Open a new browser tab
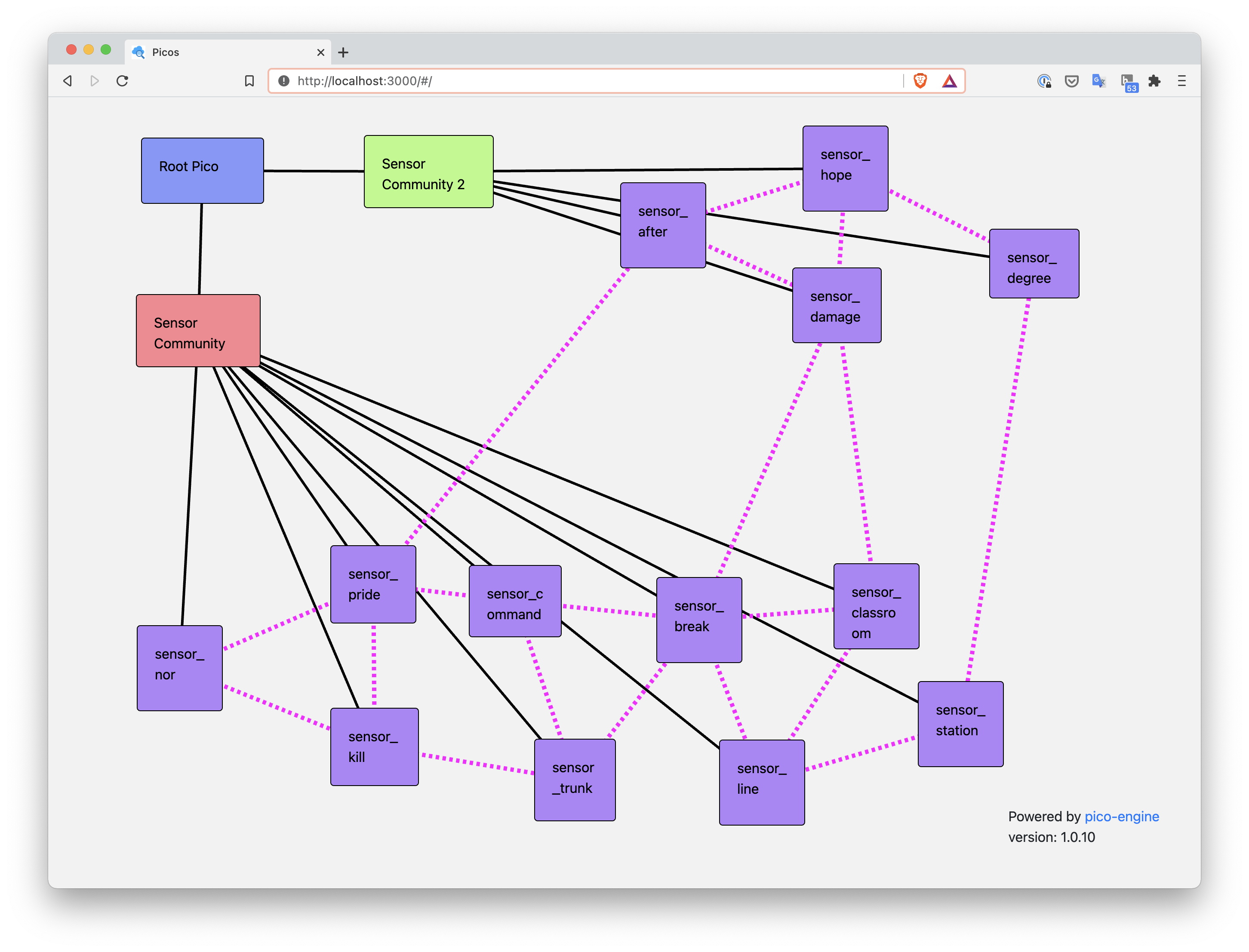The width and height of the screenshot is (1249, 952). [343, 53]
